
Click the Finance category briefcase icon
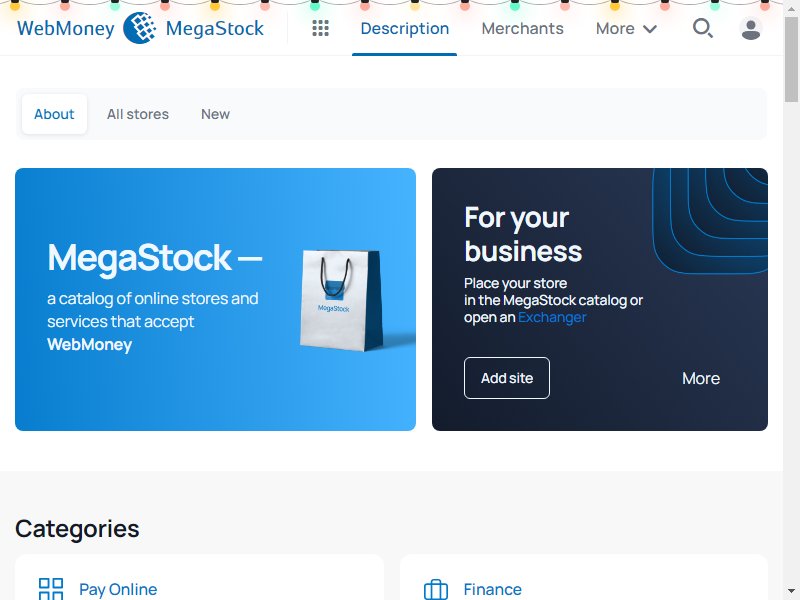coord(436,589)
